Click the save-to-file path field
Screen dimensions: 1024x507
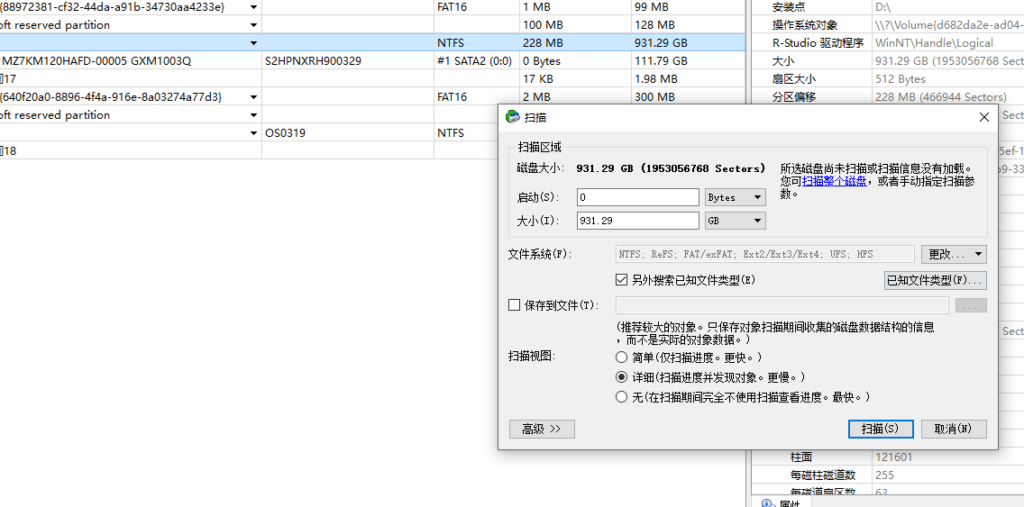point(782,305)
